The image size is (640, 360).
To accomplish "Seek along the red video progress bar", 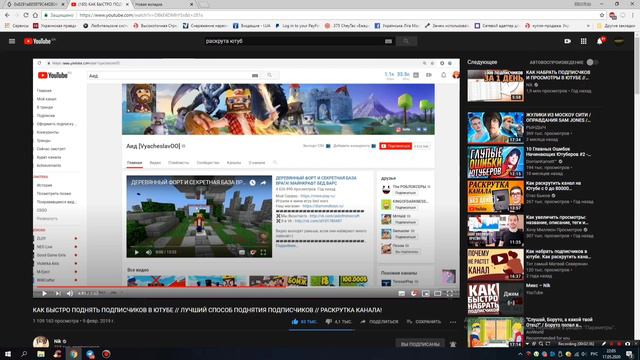I will pos(246,287).
